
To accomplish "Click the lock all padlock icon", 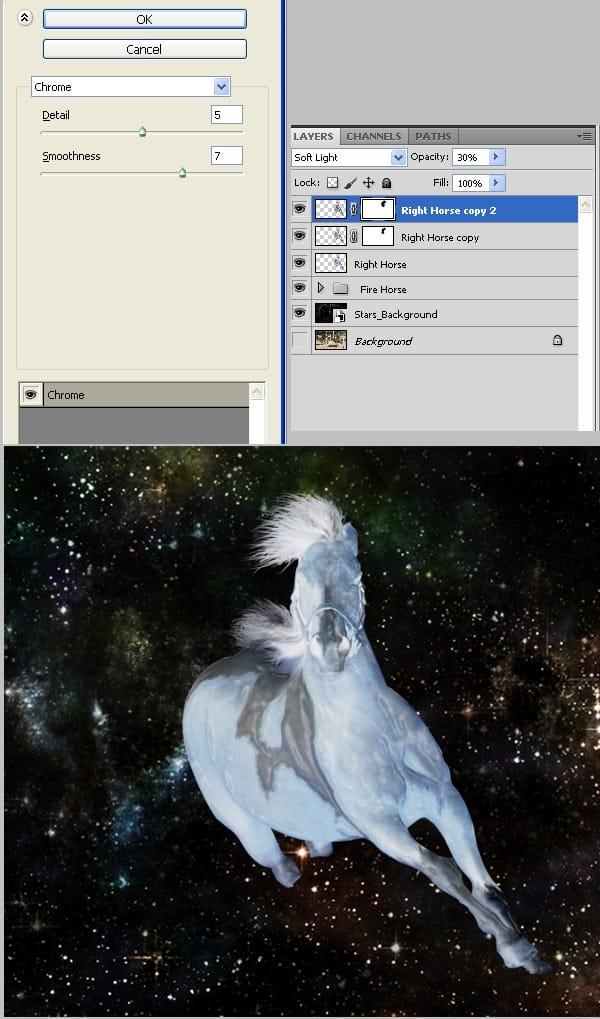I will tap(386, 184).
